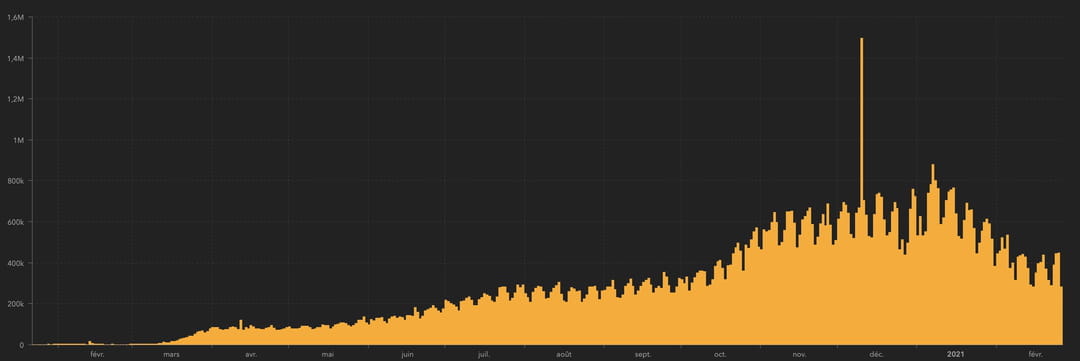Click the févr. label at chart start
The height and width of the screenshot is (361, 1080).
point(97,354)
